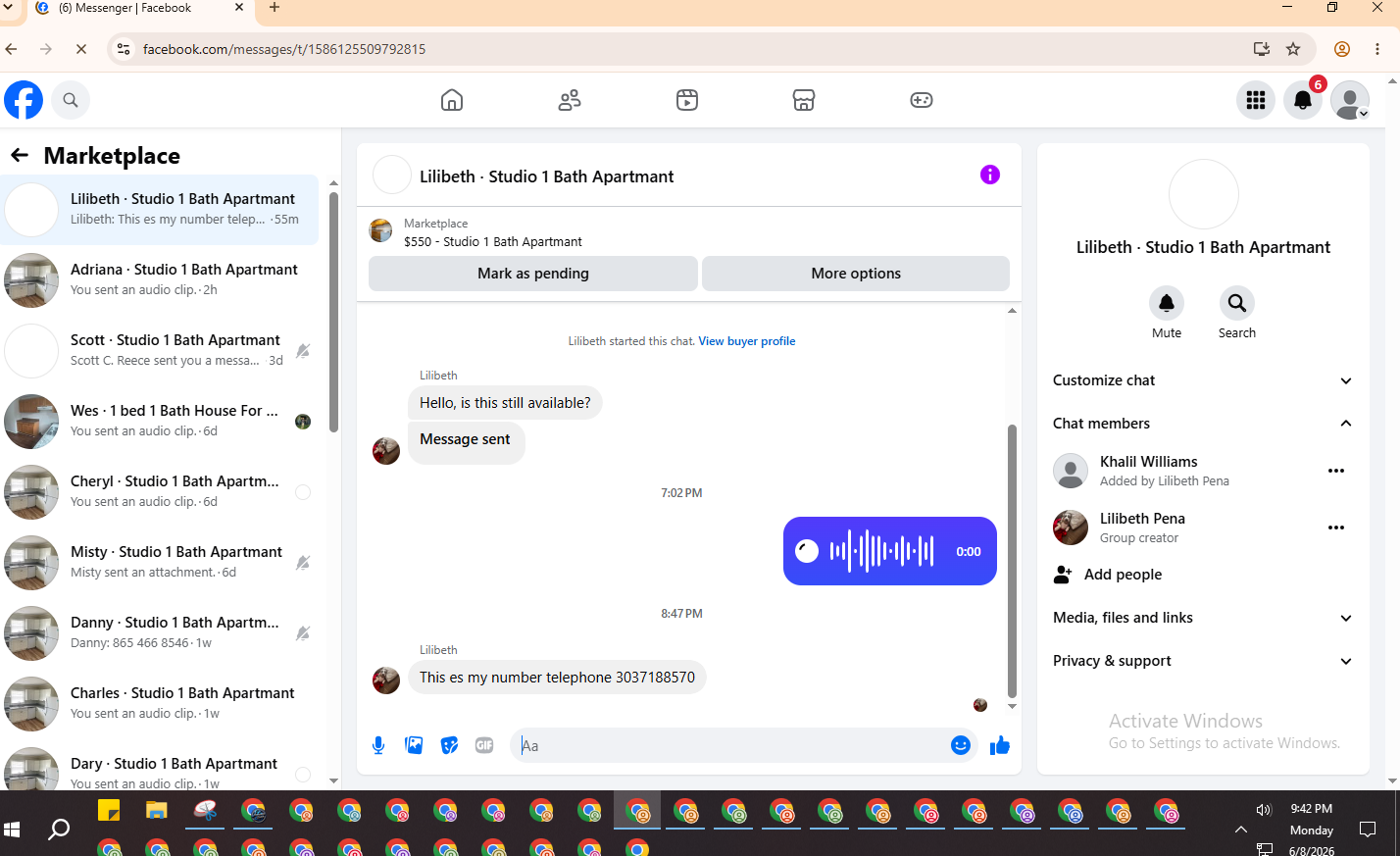
Task: Open the Friends icon in top navigation
Action: point(570,100)
